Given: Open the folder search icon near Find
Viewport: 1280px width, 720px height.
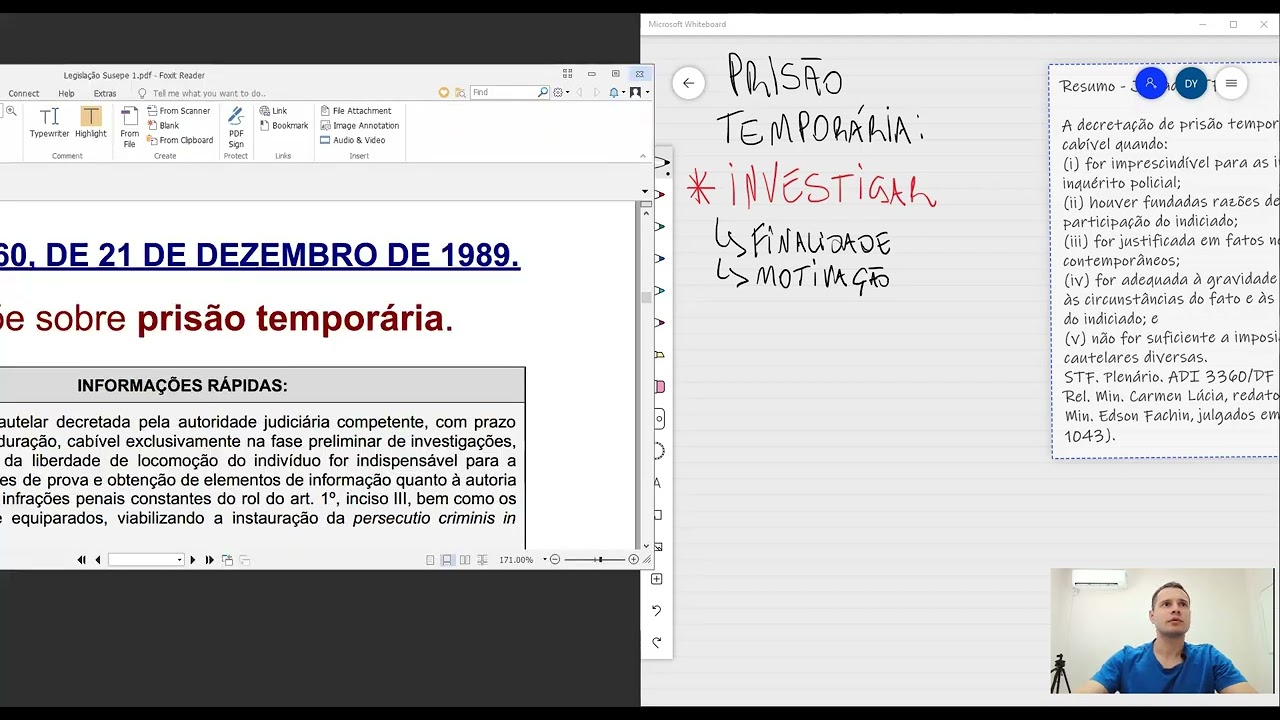Looking at the screenshot, I should tap(460, 92).
